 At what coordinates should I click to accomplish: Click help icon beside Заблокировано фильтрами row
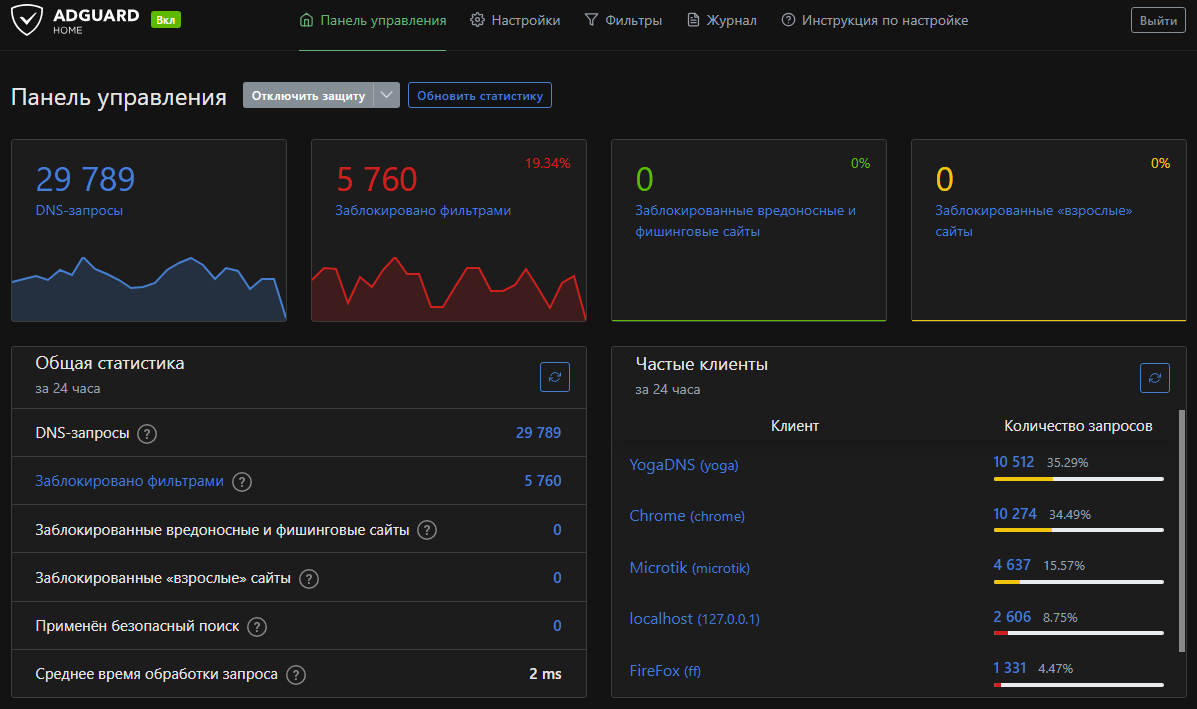click(x=242, y=482)
